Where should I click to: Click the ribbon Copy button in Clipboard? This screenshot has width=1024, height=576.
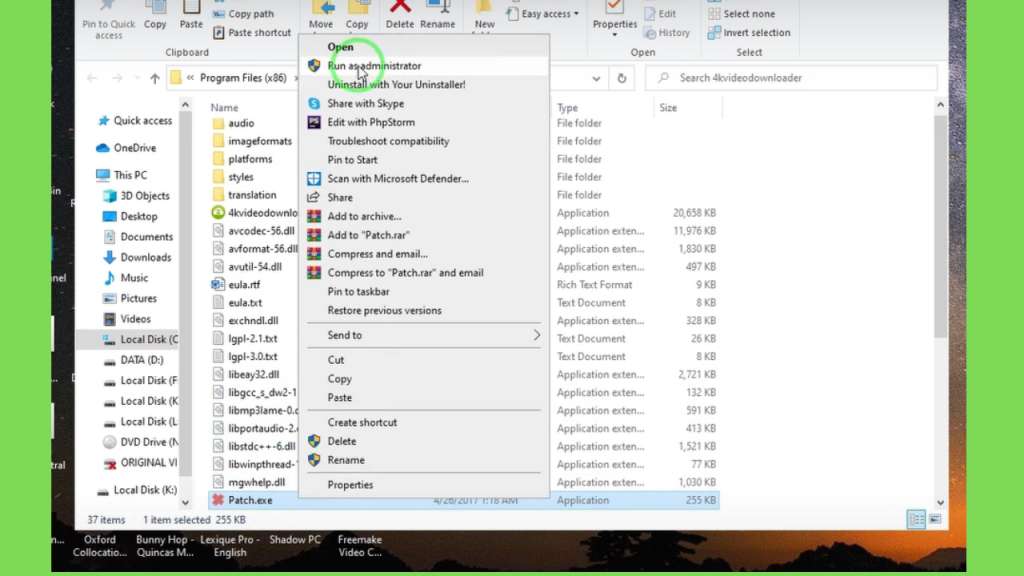click(x=155, y=16)
